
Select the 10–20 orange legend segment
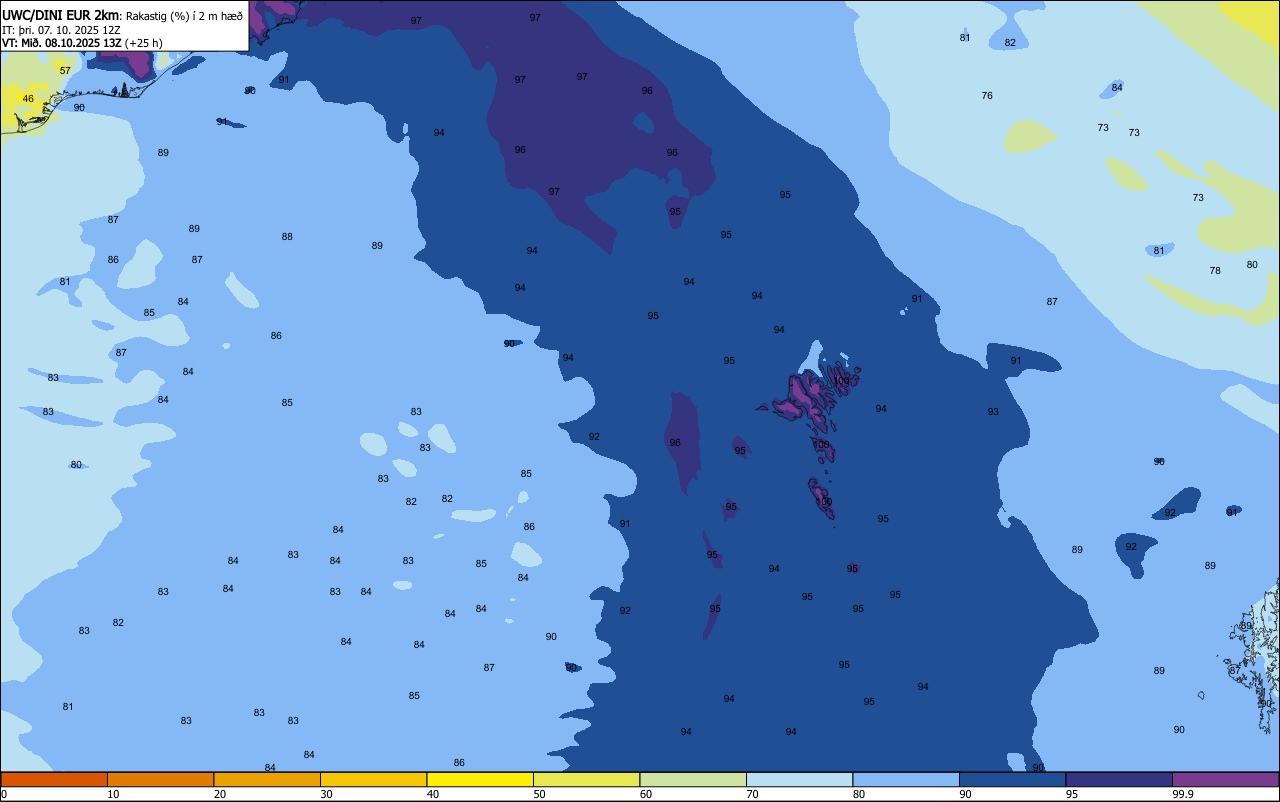(160, 779)
